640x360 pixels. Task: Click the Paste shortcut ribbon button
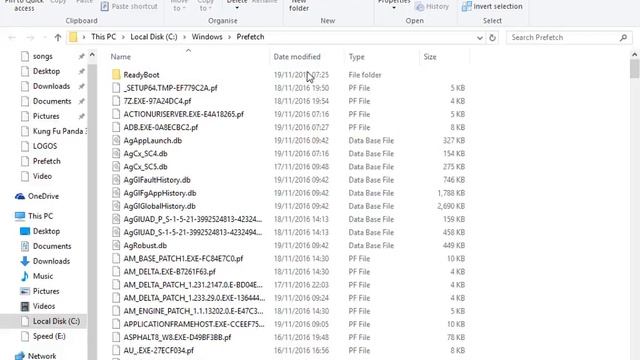(x=129, y=7)
